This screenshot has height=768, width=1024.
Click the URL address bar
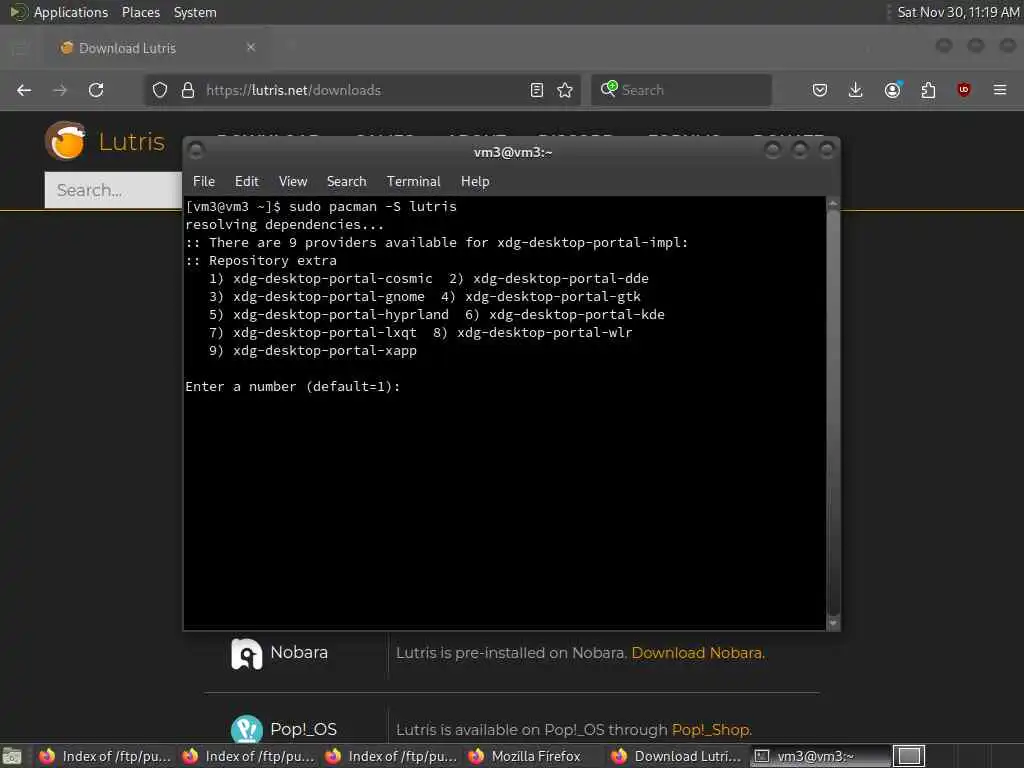point(363,90)
